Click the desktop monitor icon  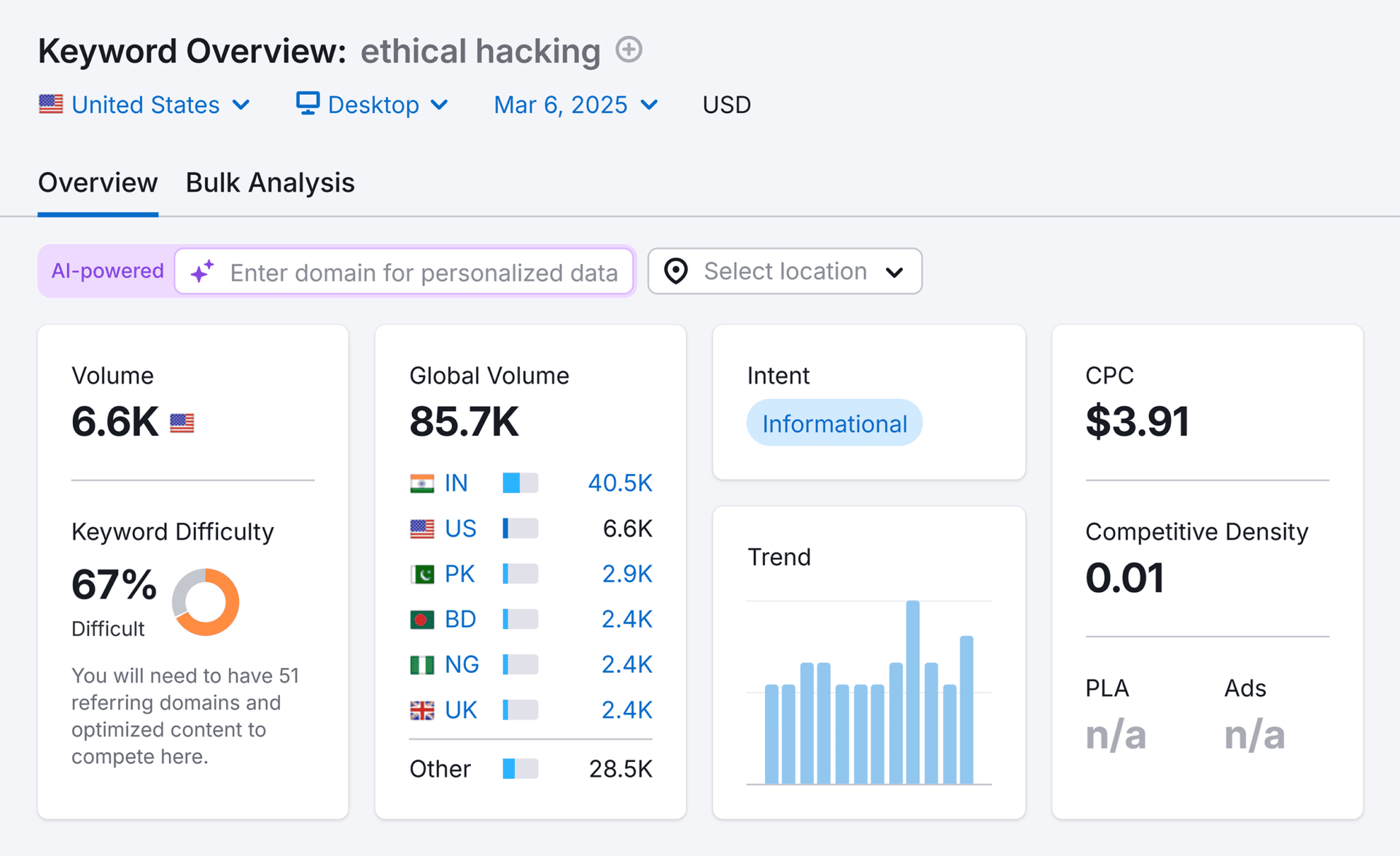307,104
